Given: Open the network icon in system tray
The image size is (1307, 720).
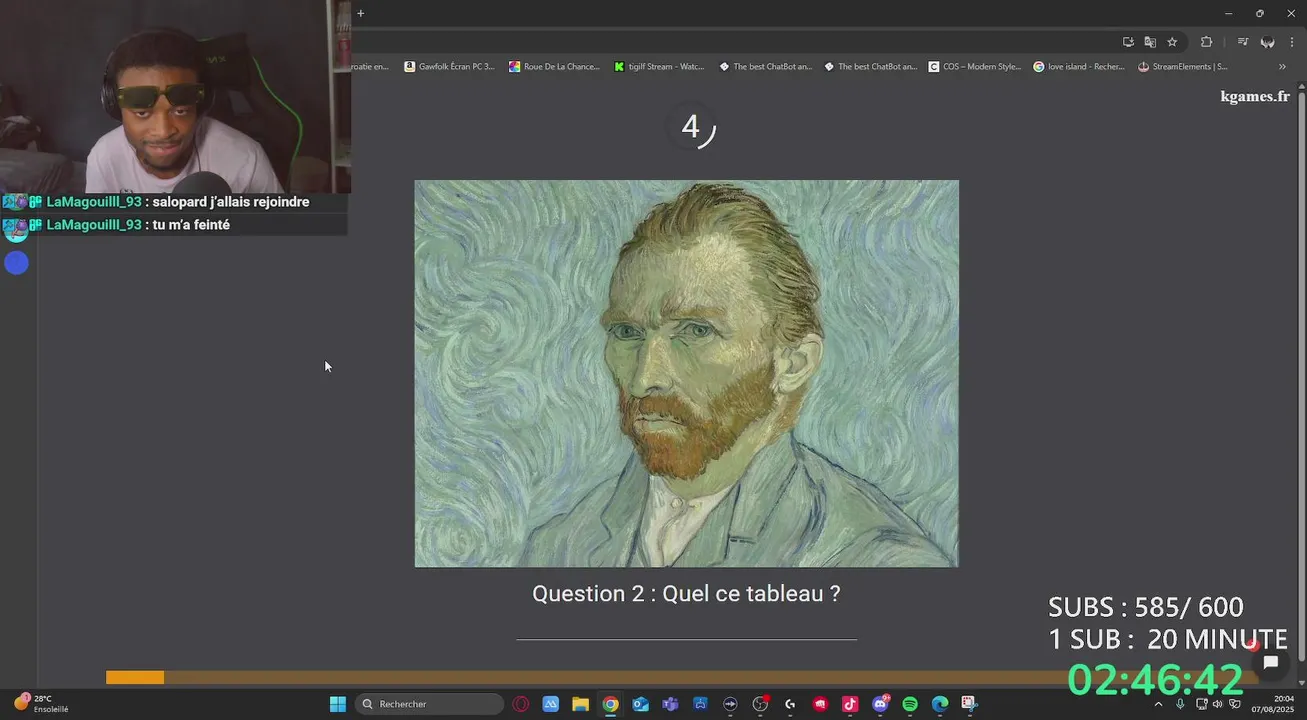Looking at the screenshot, I should 1201,704.
